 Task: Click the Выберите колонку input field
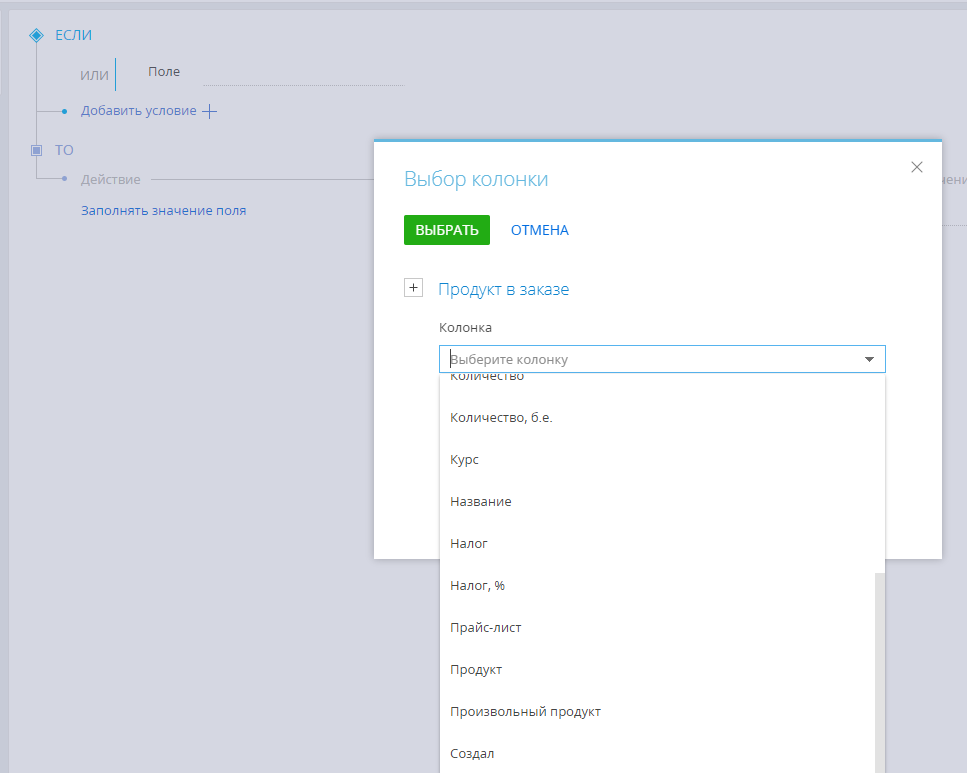(650, 359)
